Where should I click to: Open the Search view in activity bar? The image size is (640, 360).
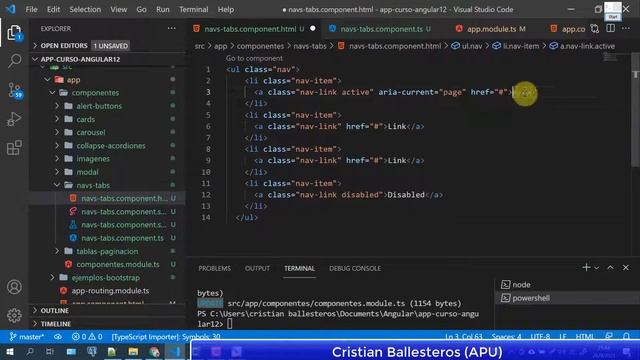pyautogui.click(x=14, y=61)
